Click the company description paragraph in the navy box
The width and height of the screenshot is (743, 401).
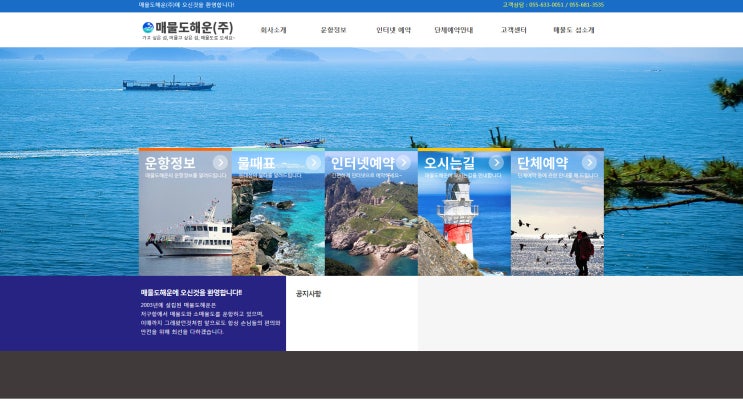click(x=210, y=318)
